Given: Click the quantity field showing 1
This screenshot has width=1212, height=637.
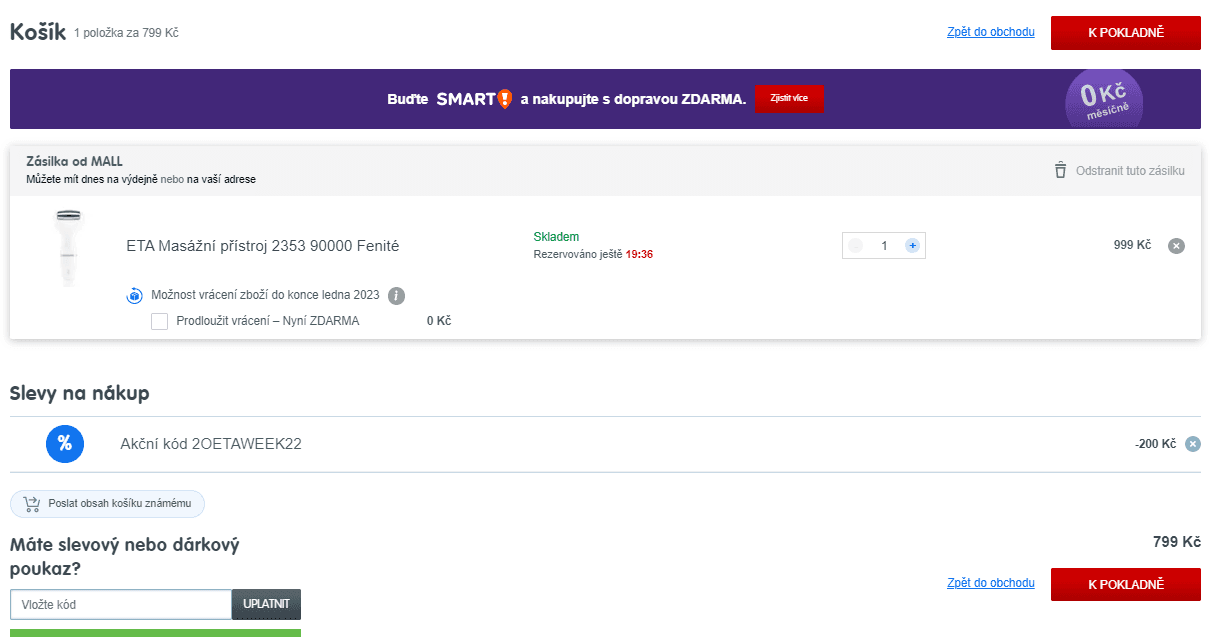Looking at the screenshot, I should tap(884, 245).
